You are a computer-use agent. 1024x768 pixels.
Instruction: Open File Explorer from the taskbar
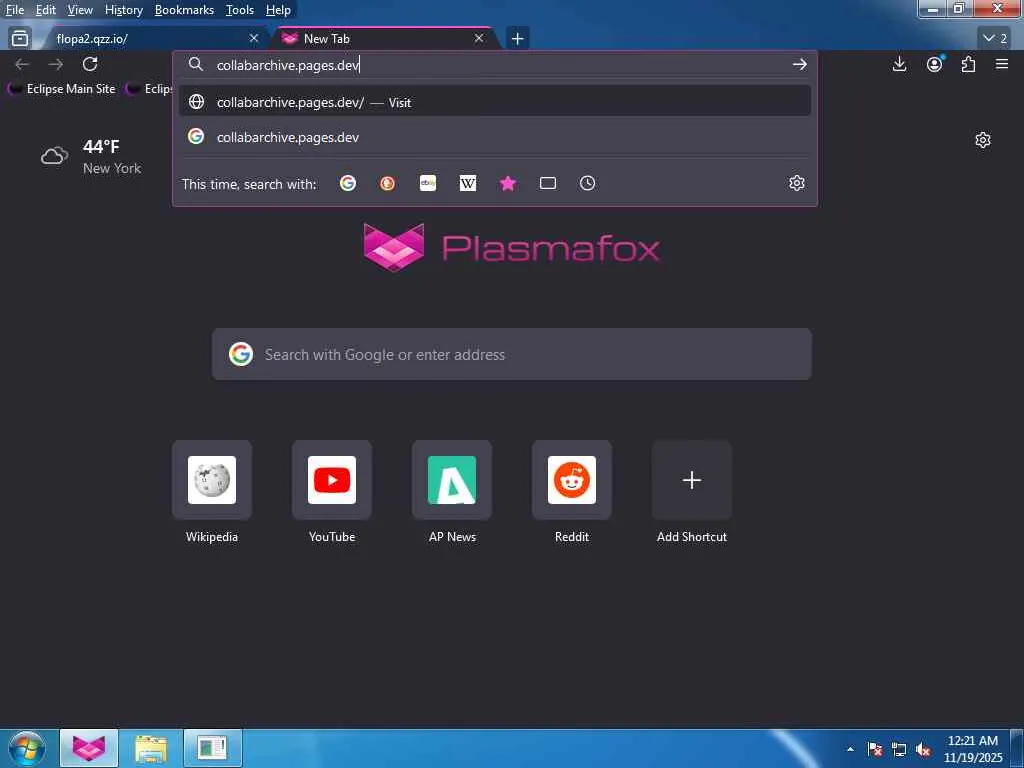[x=151, y=748]
